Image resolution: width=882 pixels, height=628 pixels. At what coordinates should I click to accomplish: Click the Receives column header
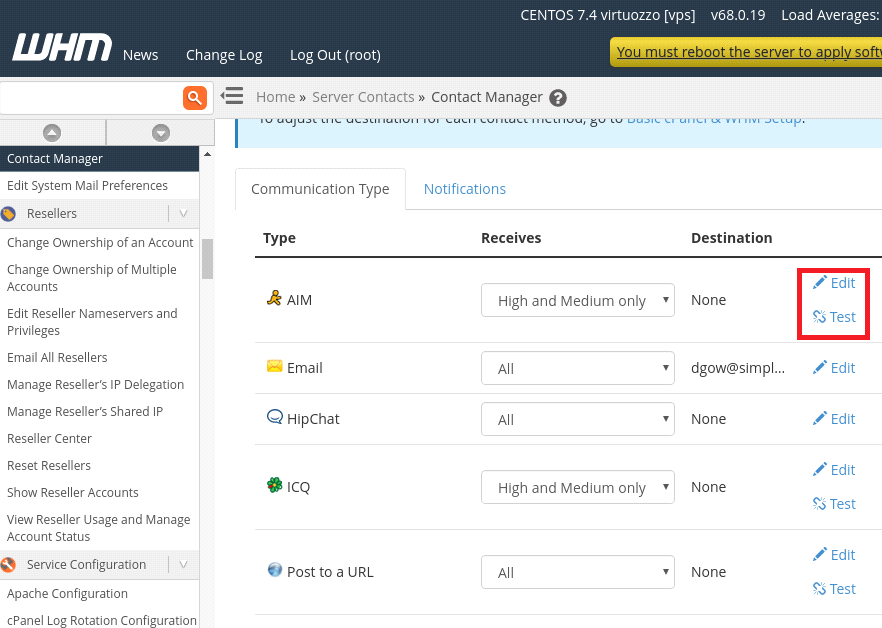click(x=511, y=238)
